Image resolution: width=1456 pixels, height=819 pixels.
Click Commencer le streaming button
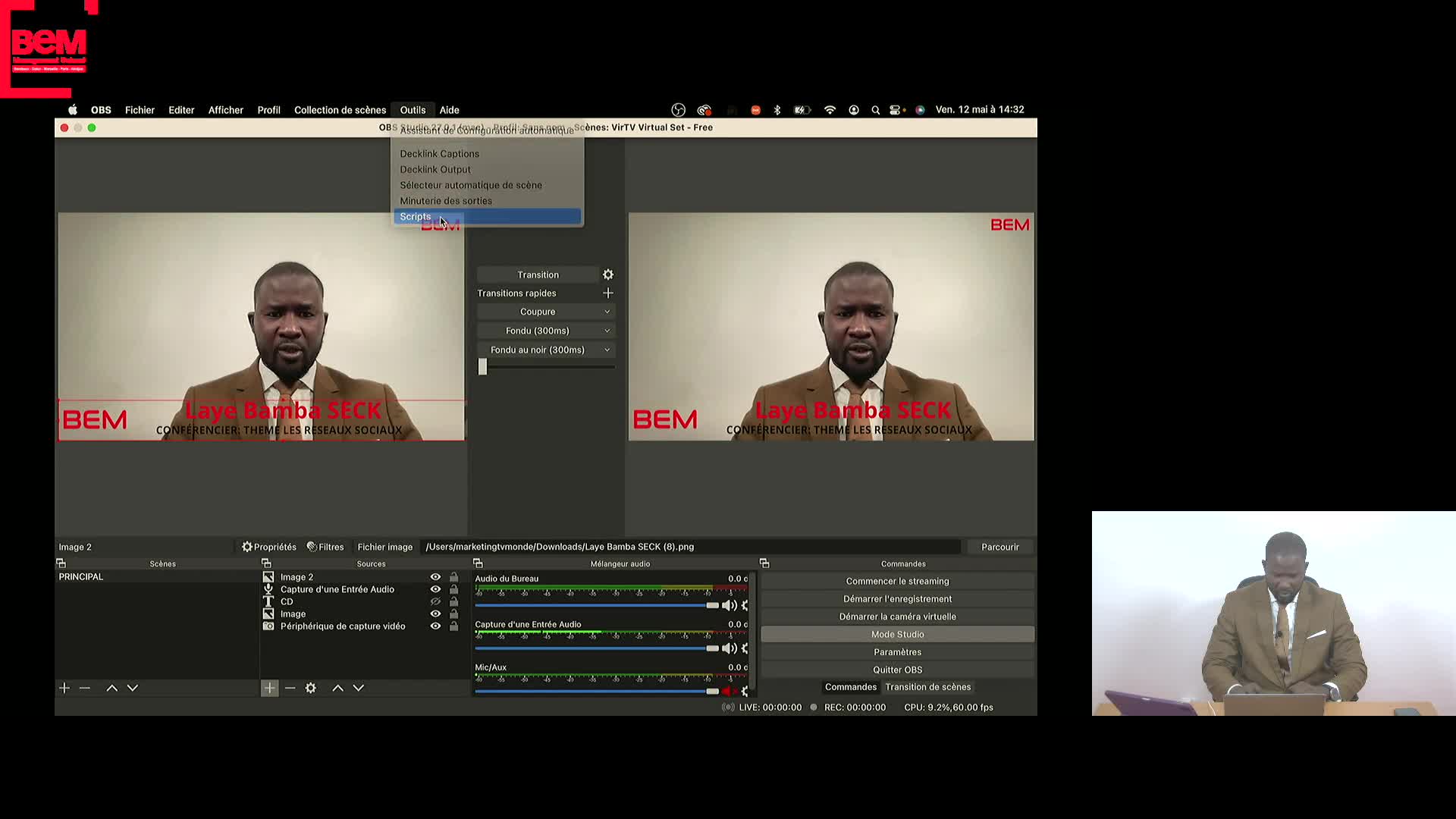(x=897, y=581)
